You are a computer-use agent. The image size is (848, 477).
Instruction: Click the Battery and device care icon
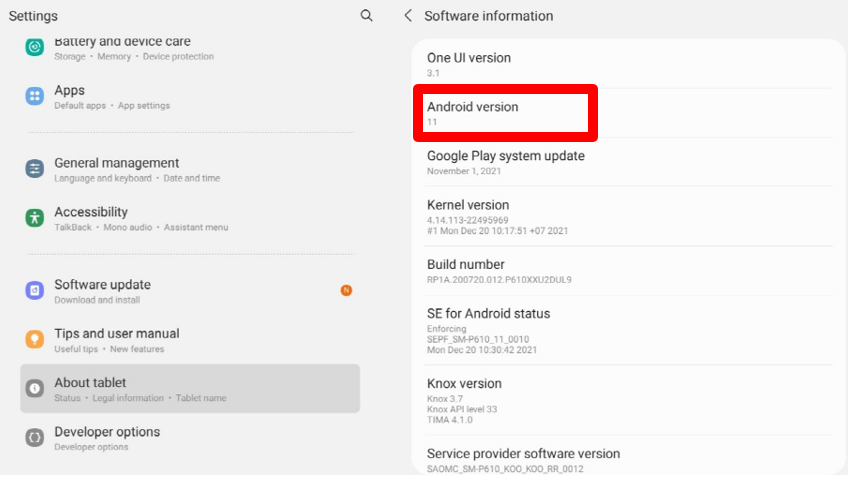pos(35,47)
